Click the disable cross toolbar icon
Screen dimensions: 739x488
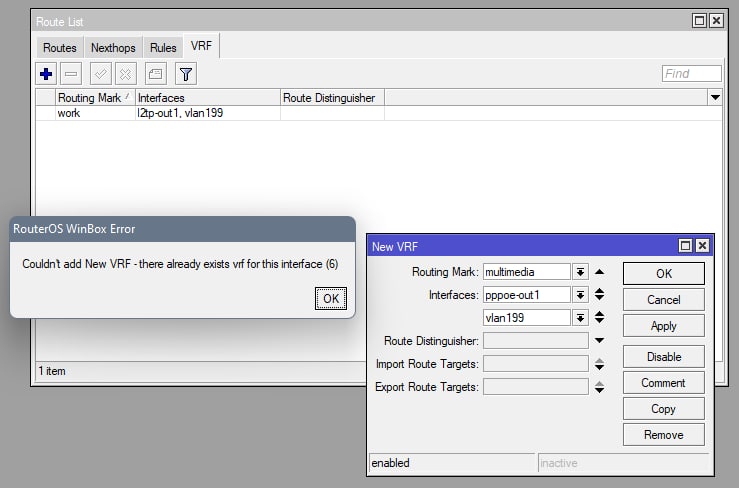[125, 74]
